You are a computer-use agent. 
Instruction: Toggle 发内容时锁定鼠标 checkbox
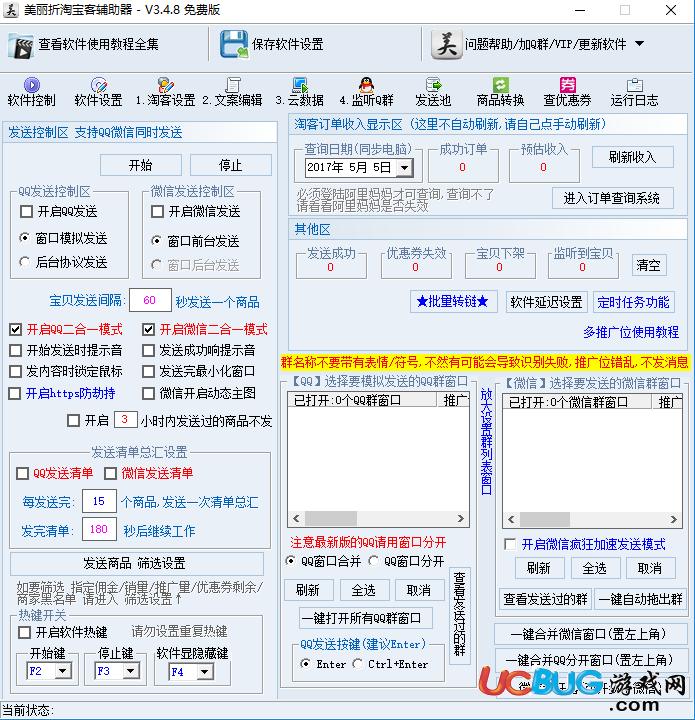pos(16,371)
